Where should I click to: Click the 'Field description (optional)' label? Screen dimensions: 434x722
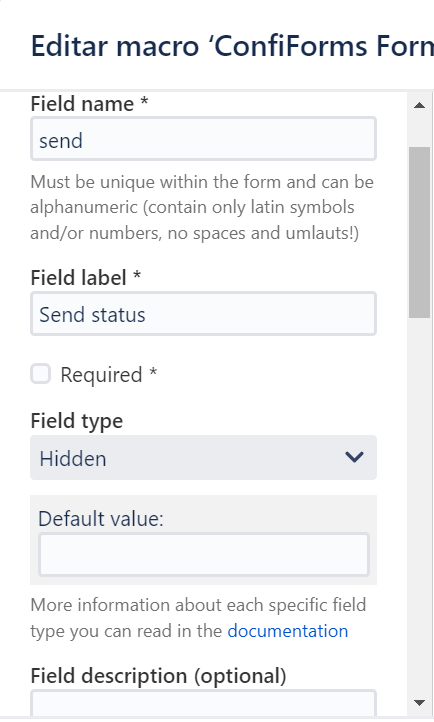click(x=158, y=676)
